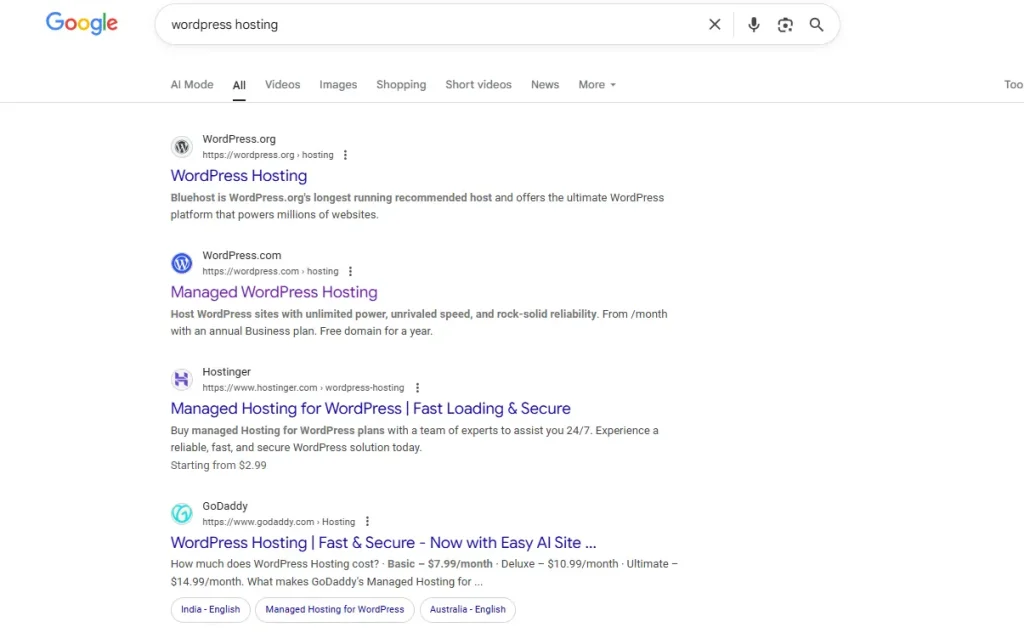Open Managed Hosting for WordPress Hostinger link
The width and height of the screenshot is (1024, 644).
pyautogui.click(x=370, y=408)
